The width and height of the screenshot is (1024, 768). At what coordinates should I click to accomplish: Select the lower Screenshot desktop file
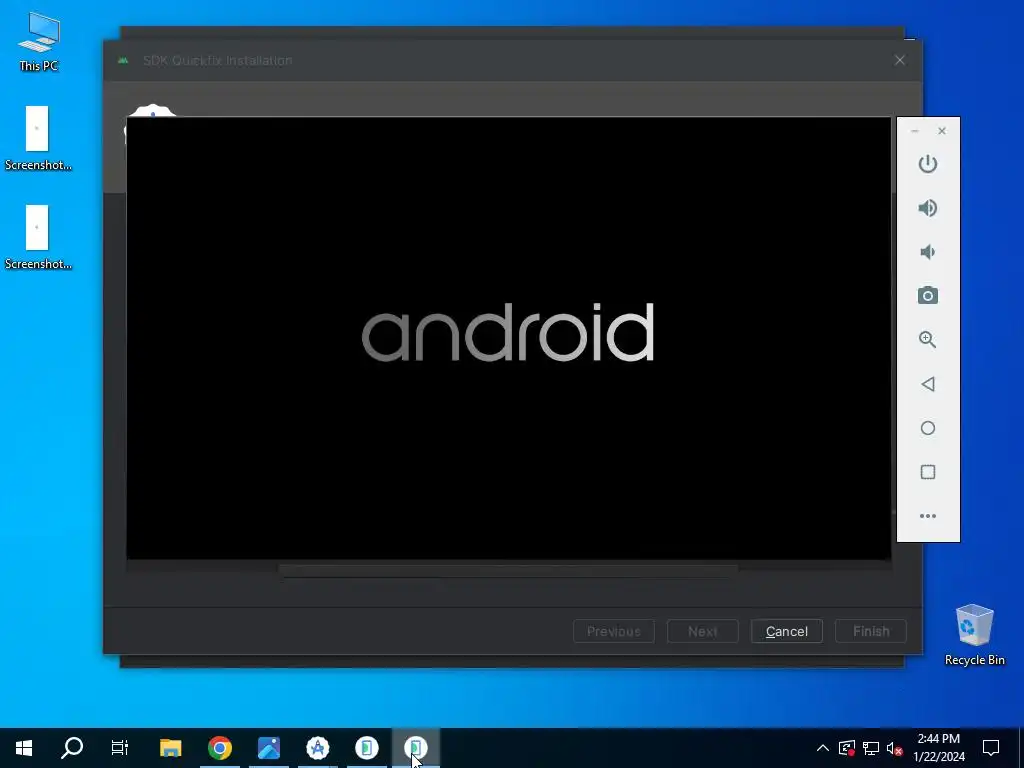[38, 238]
